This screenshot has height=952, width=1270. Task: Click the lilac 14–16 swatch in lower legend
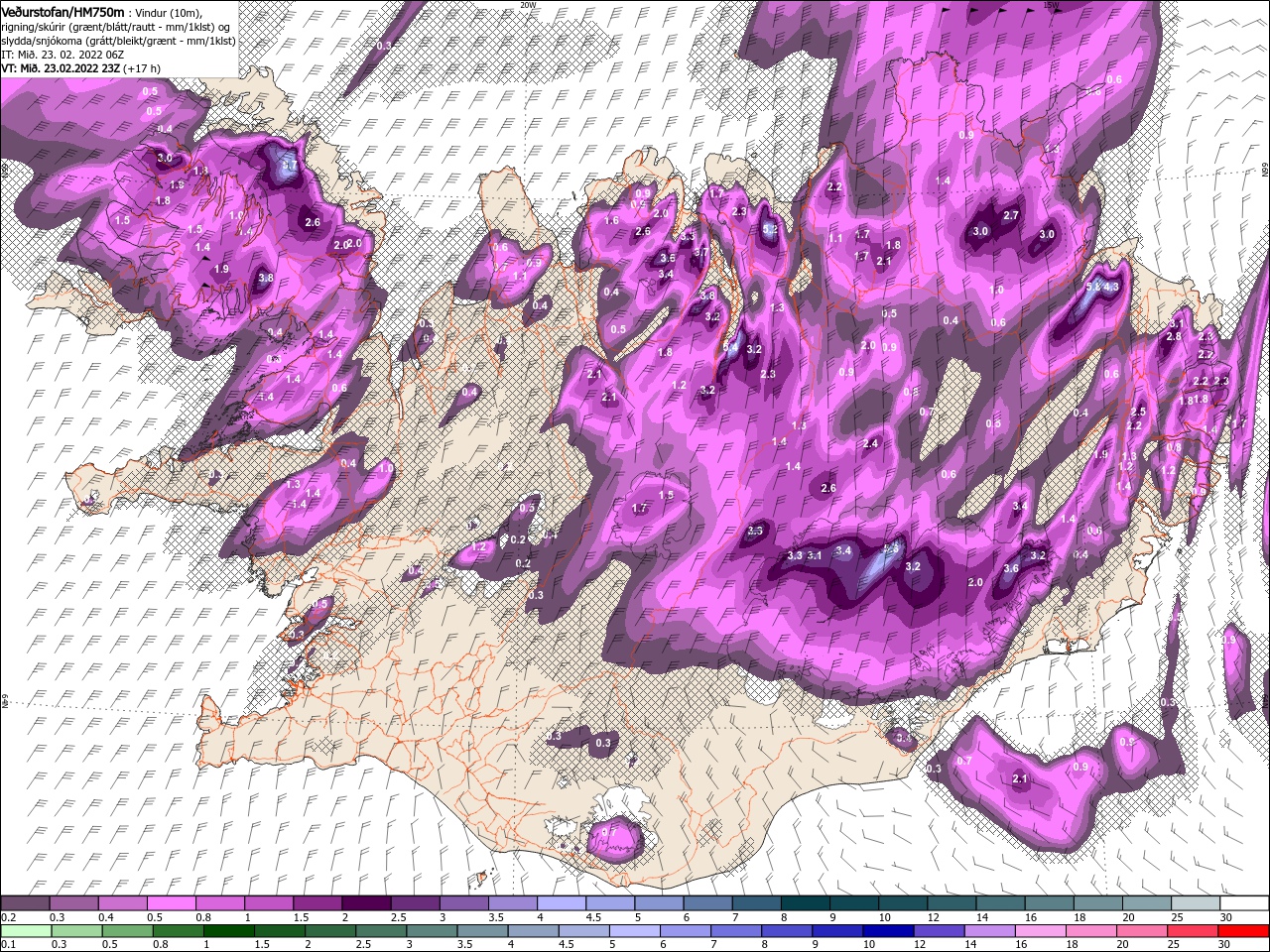[989, 931]
